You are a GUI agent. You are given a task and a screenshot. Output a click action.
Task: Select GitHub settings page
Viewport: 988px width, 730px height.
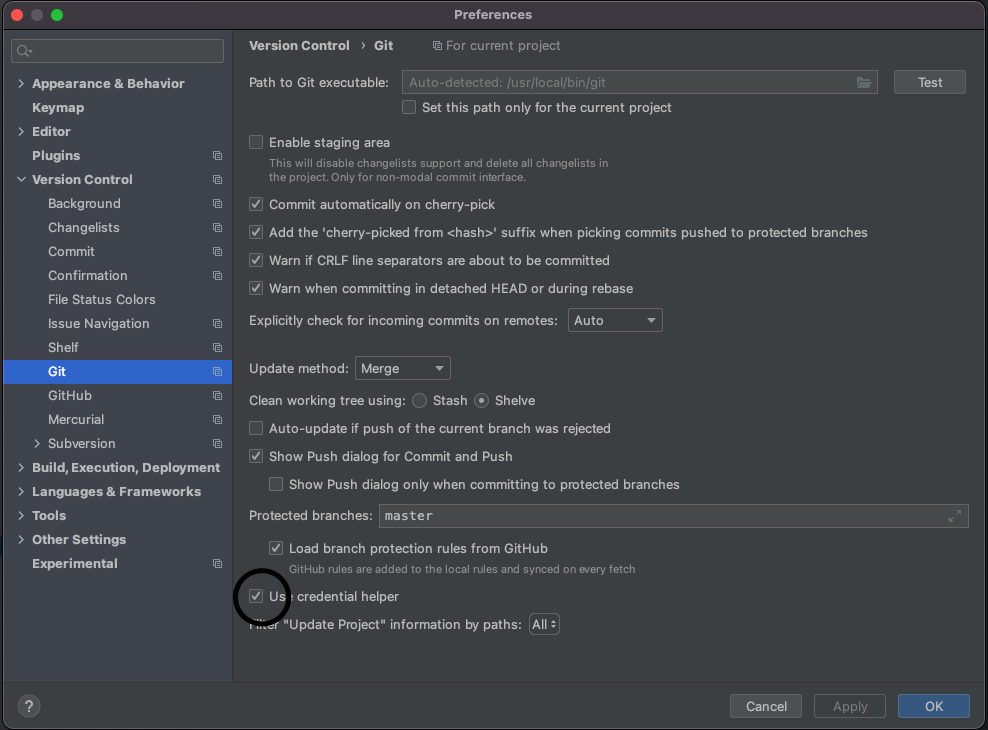click(70, 396)
